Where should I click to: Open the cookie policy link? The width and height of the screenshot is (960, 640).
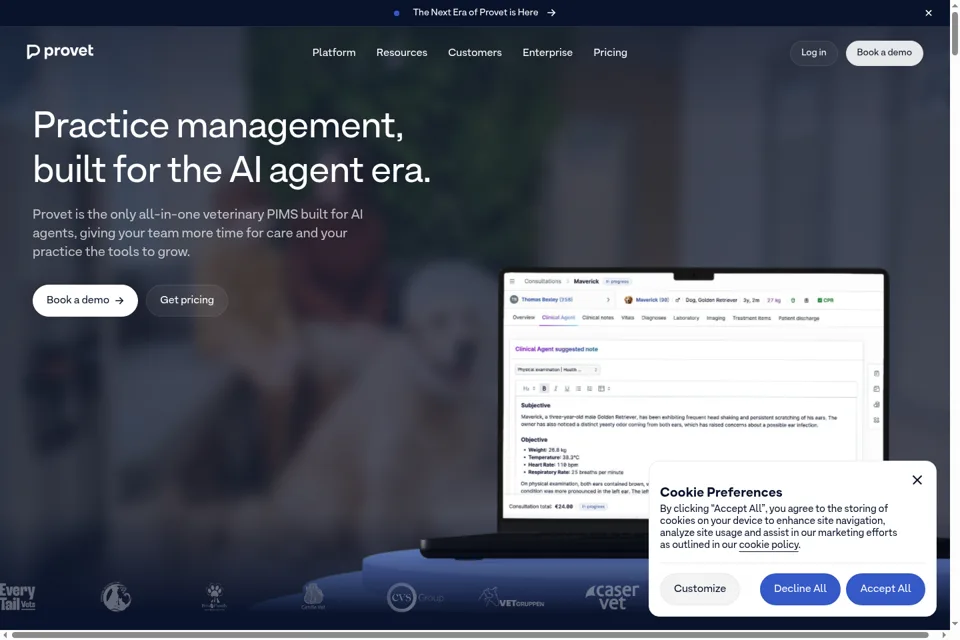click(x=768, y=544)
